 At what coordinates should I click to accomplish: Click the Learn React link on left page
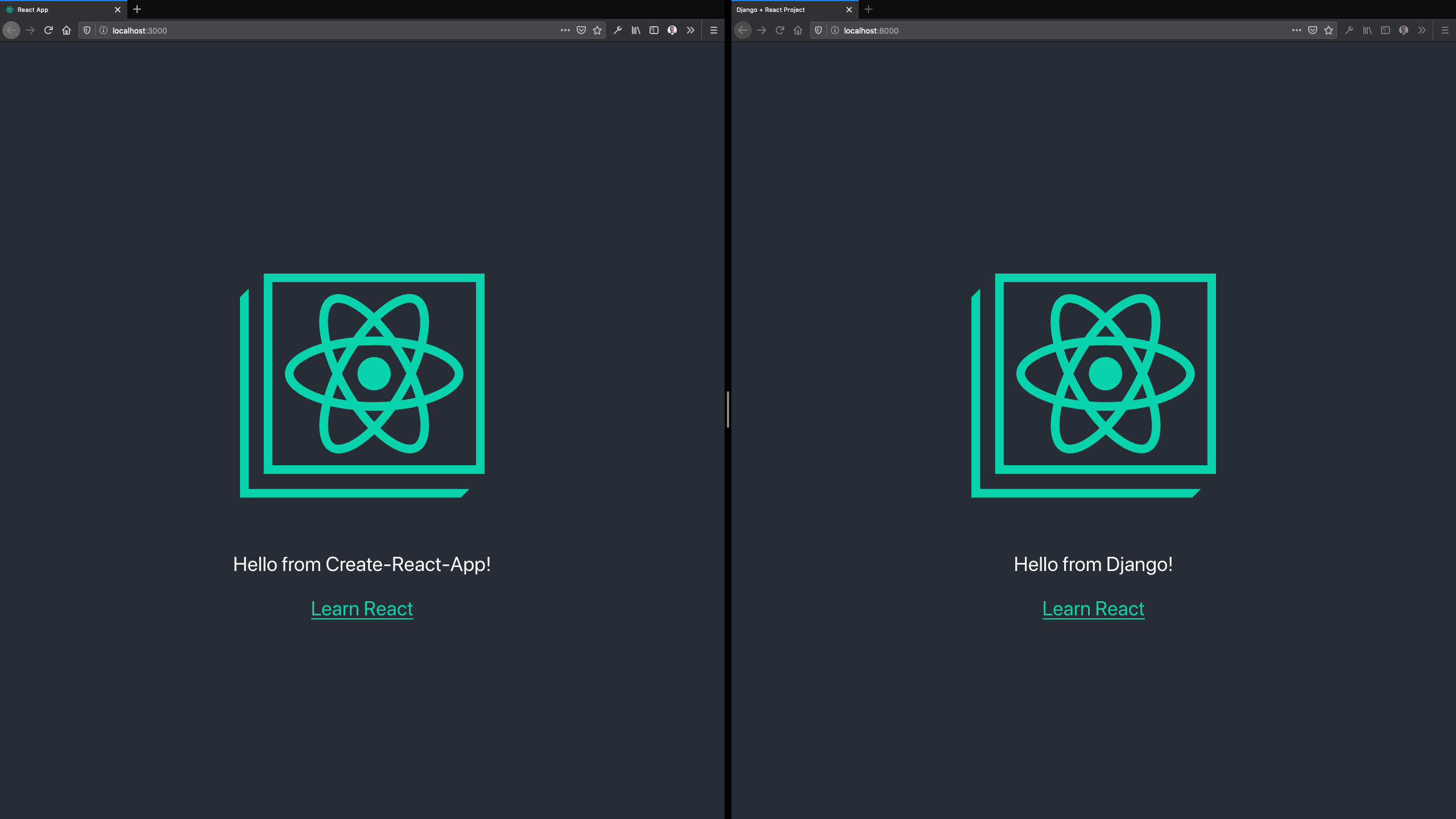(x=362, y=608)
